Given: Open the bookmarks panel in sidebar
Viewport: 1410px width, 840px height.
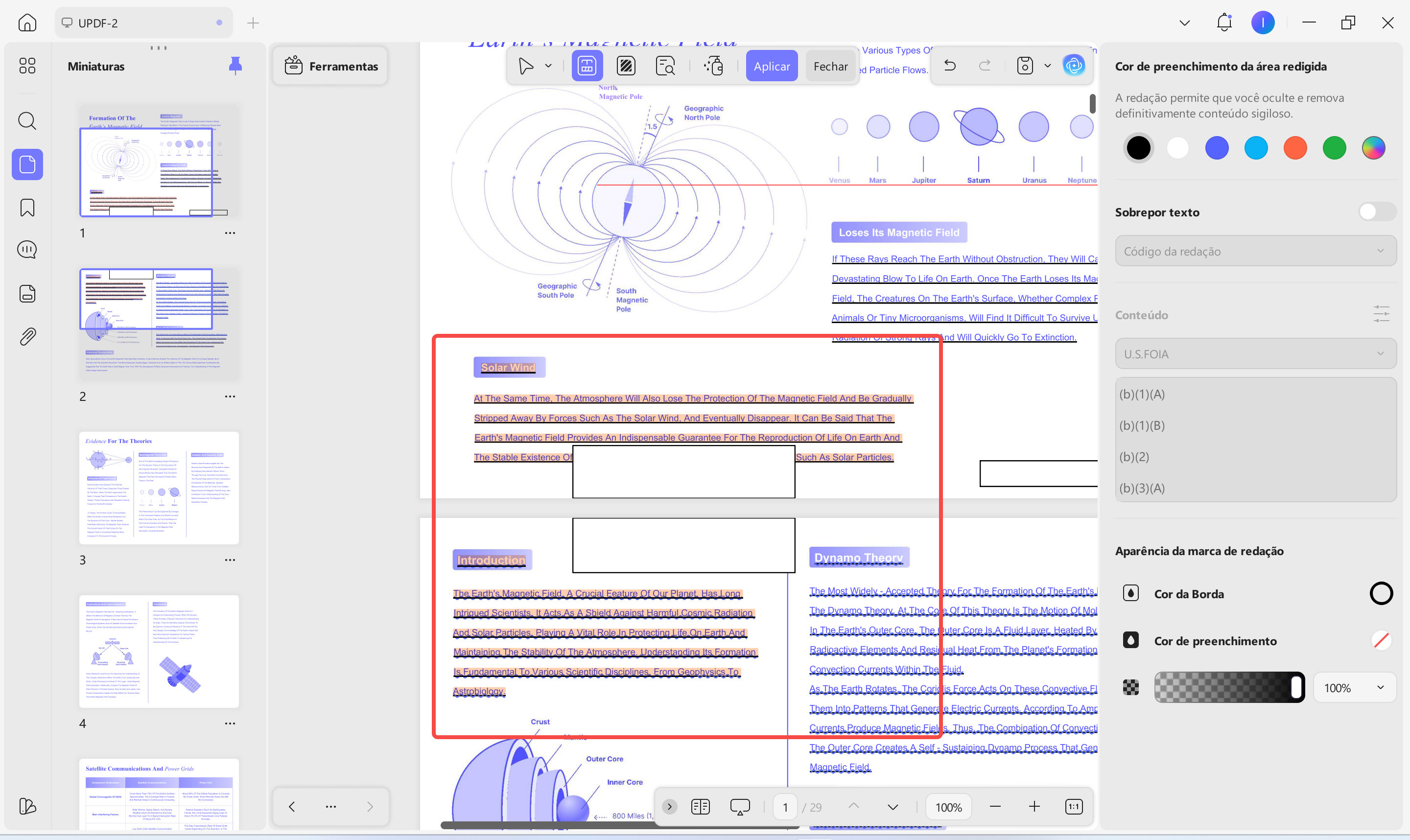Looking at the screenshot, I should (27, 208).
